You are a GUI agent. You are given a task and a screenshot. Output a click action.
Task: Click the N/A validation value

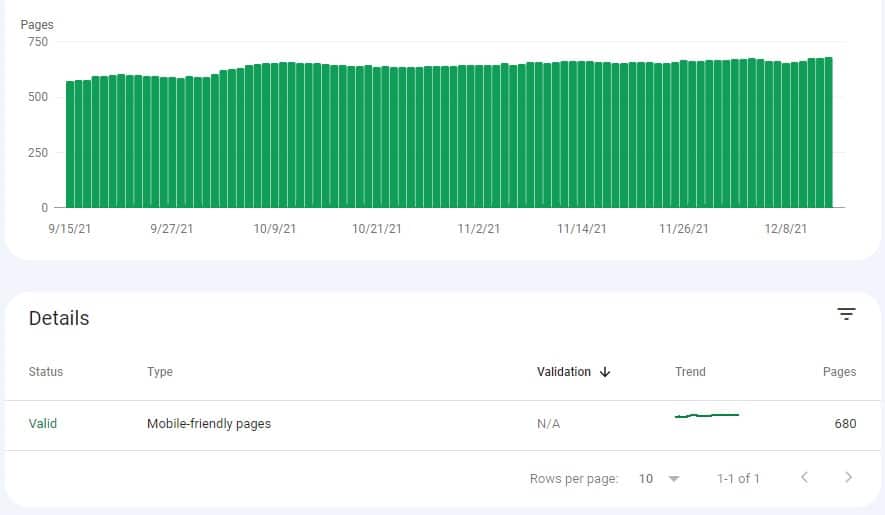(x=548, y=424)
